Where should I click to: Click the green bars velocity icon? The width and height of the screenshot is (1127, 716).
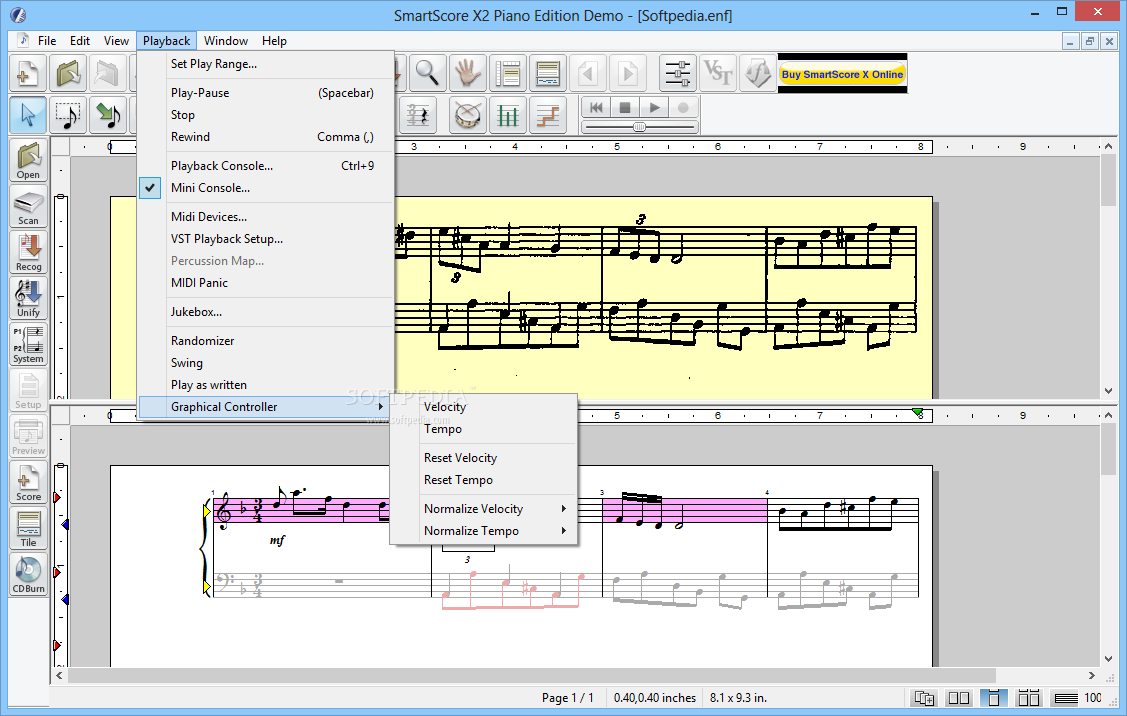coord(508,115)
